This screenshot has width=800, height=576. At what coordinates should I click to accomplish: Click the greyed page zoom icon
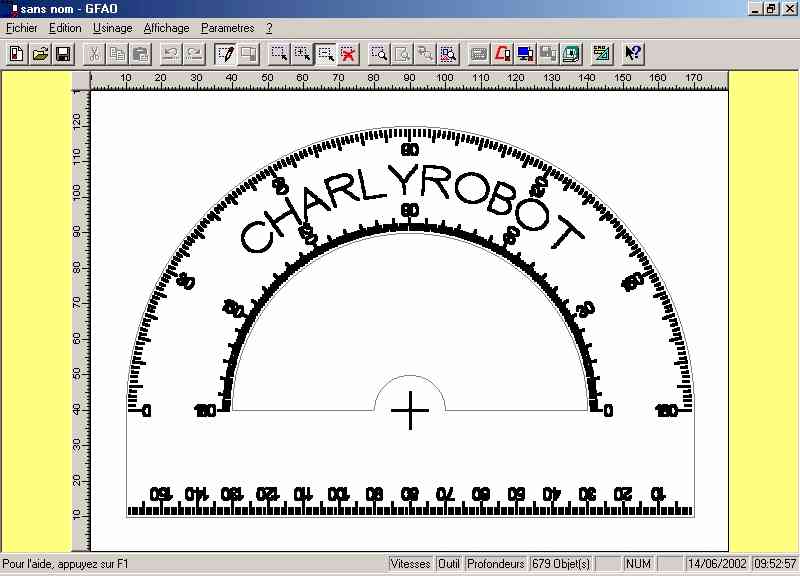(x=402, y=54)
